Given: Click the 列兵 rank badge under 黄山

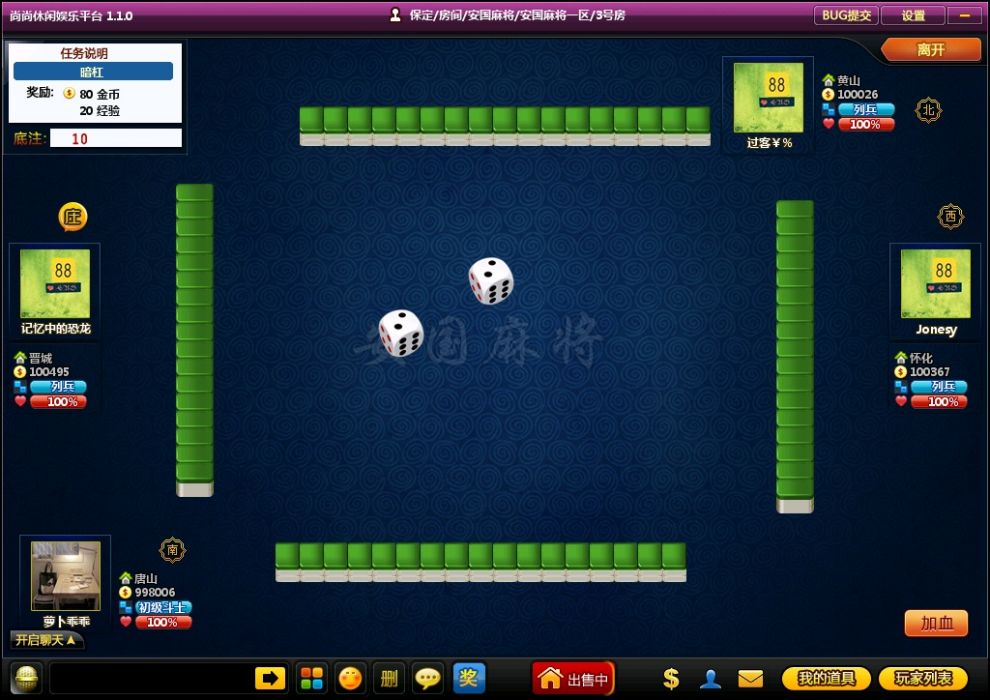Looking at the screenshot, I should point(866,109).
